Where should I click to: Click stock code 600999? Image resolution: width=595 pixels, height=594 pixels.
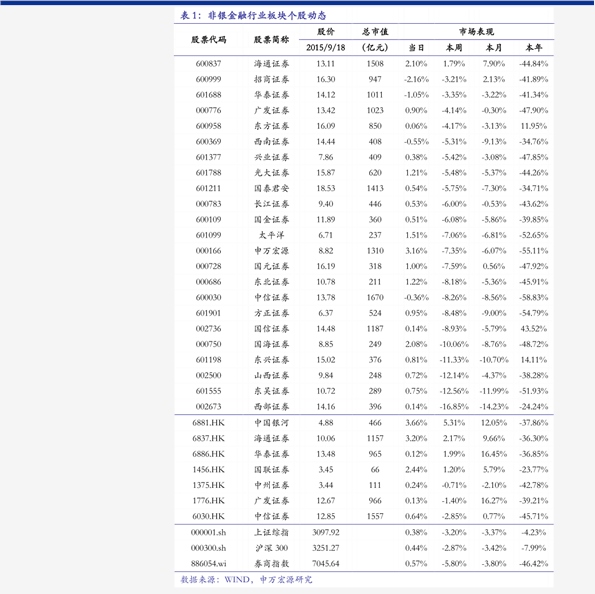208,79
